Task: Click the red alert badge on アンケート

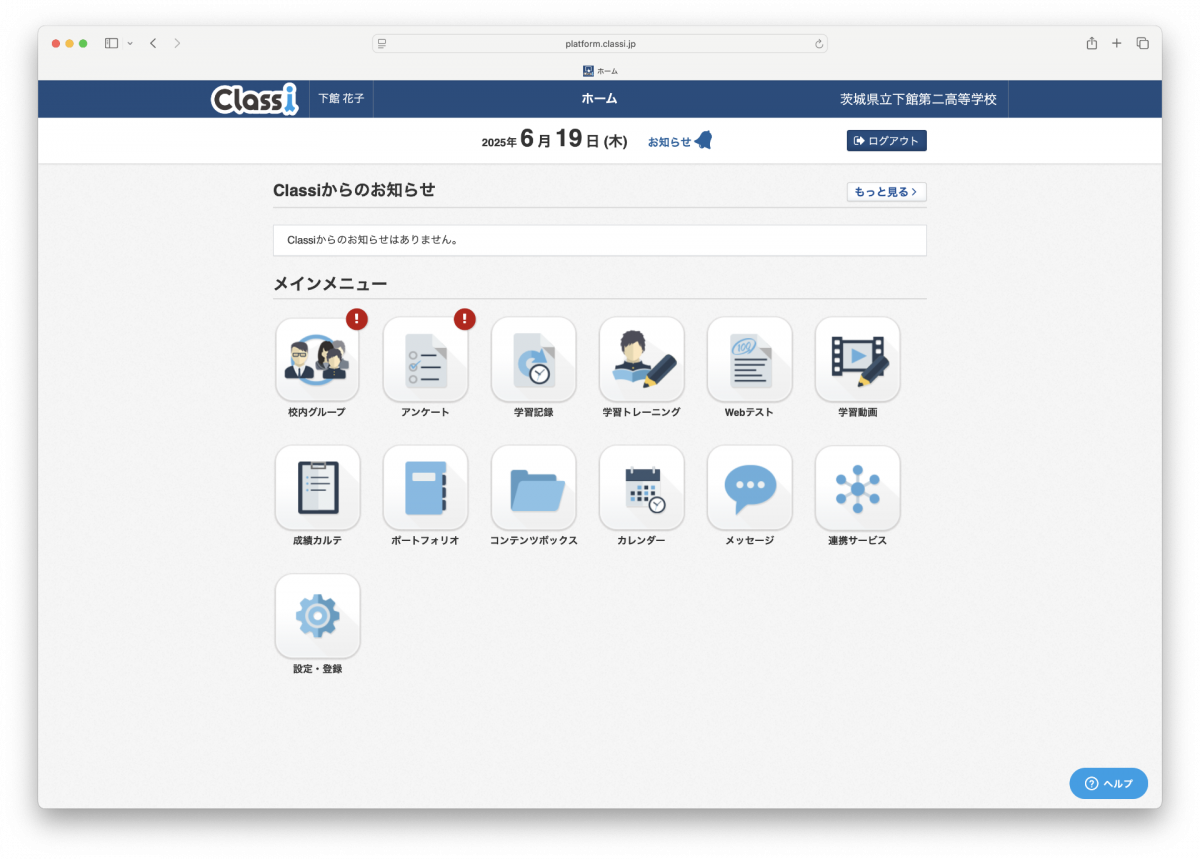Action: (x=465, y=319)
